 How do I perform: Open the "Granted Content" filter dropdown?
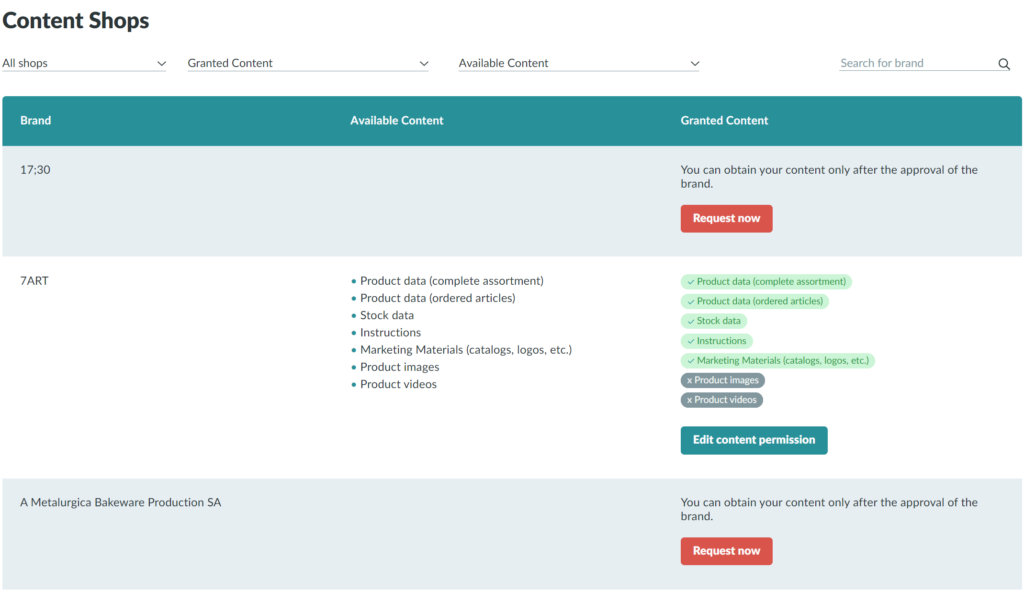pos(307,62)
